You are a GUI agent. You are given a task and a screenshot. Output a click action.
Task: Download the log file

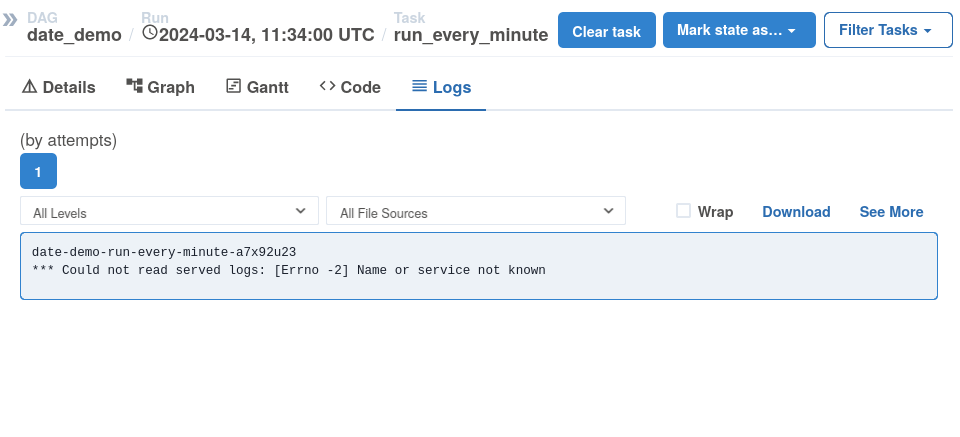[796, 212]
